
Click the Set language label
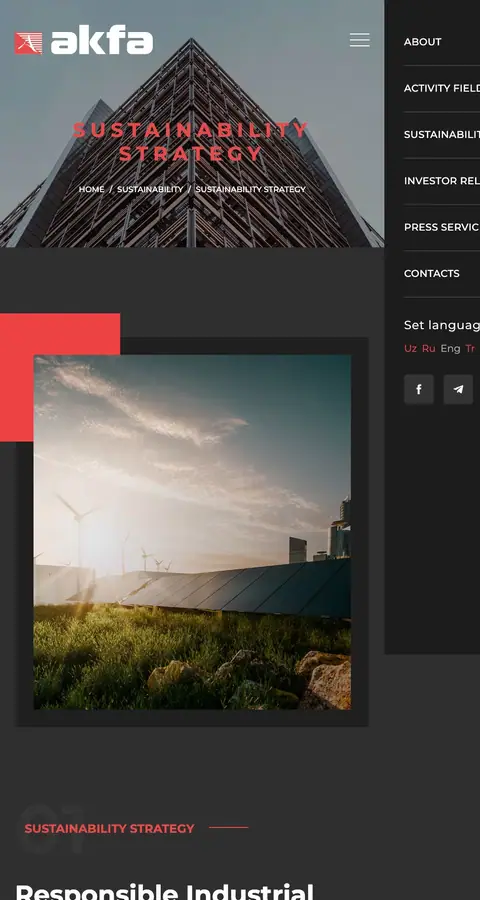(442, 325)
